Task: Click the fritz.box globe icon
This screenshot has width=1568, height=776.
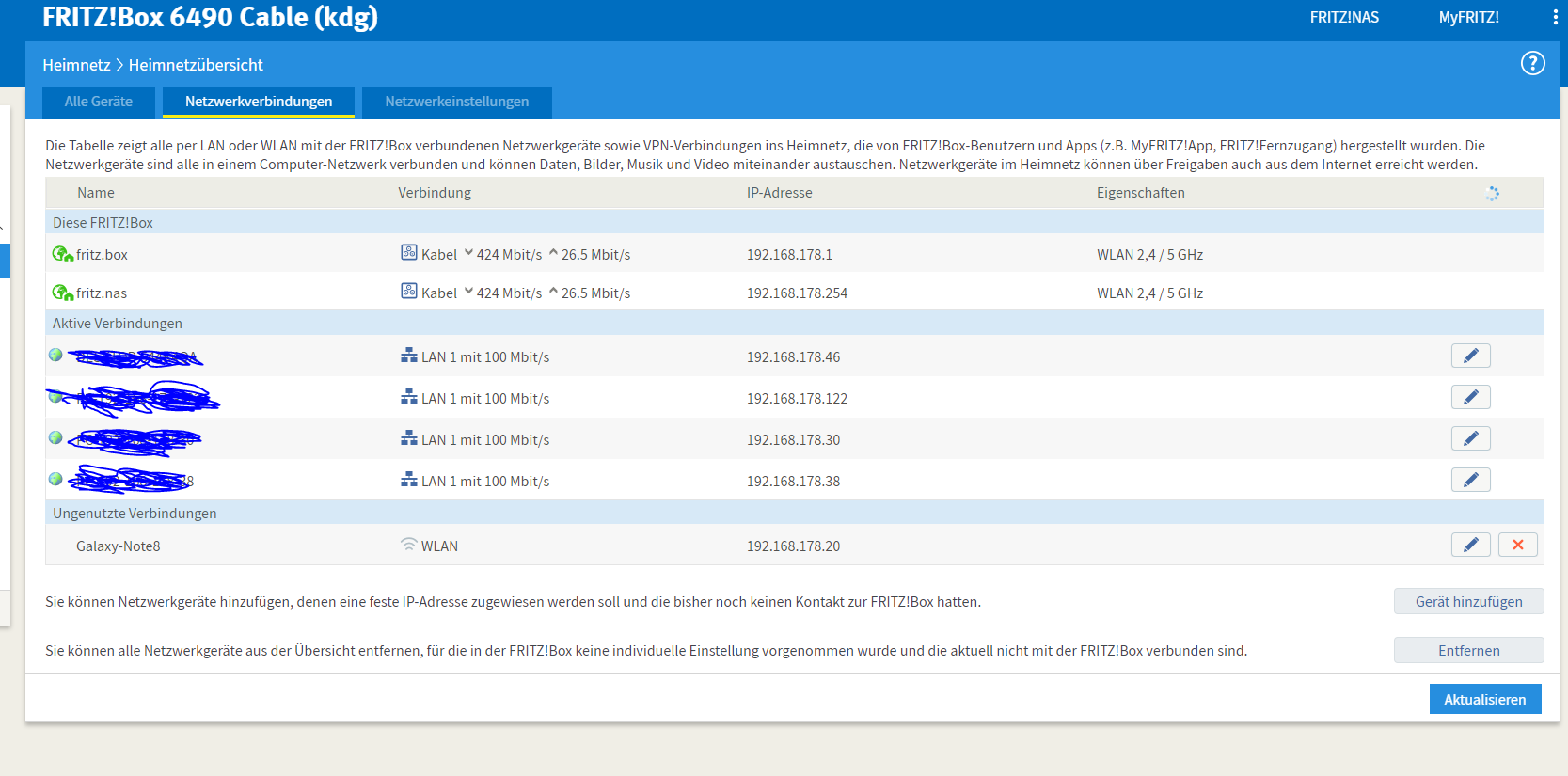Action: 62,254
